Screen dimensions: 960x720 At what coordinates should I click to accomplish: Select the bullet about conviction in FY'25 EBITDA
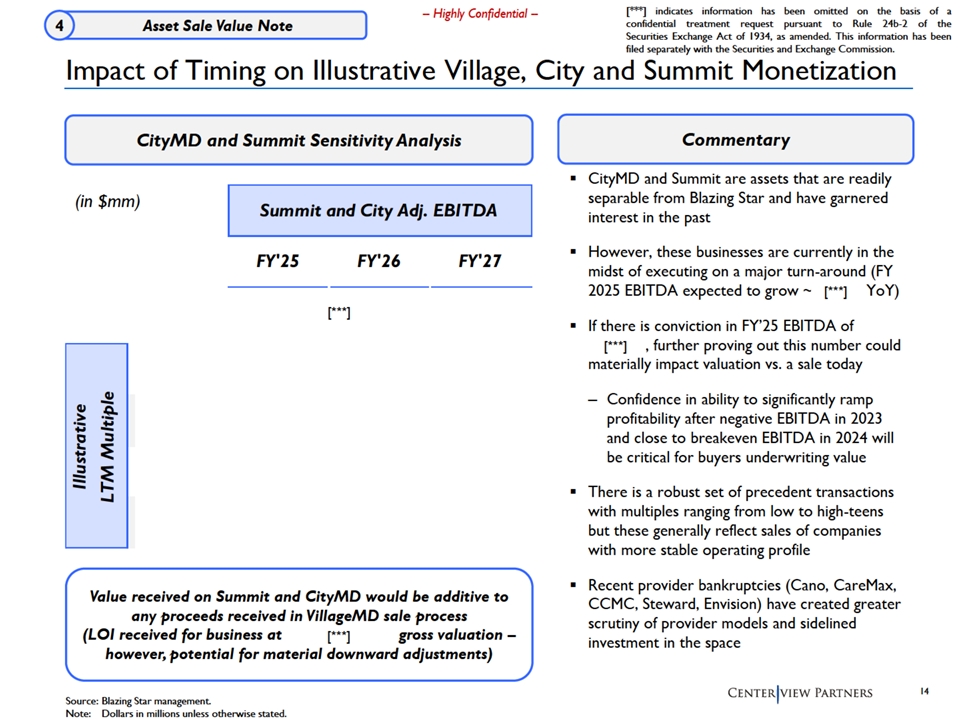tap(744, 345)
